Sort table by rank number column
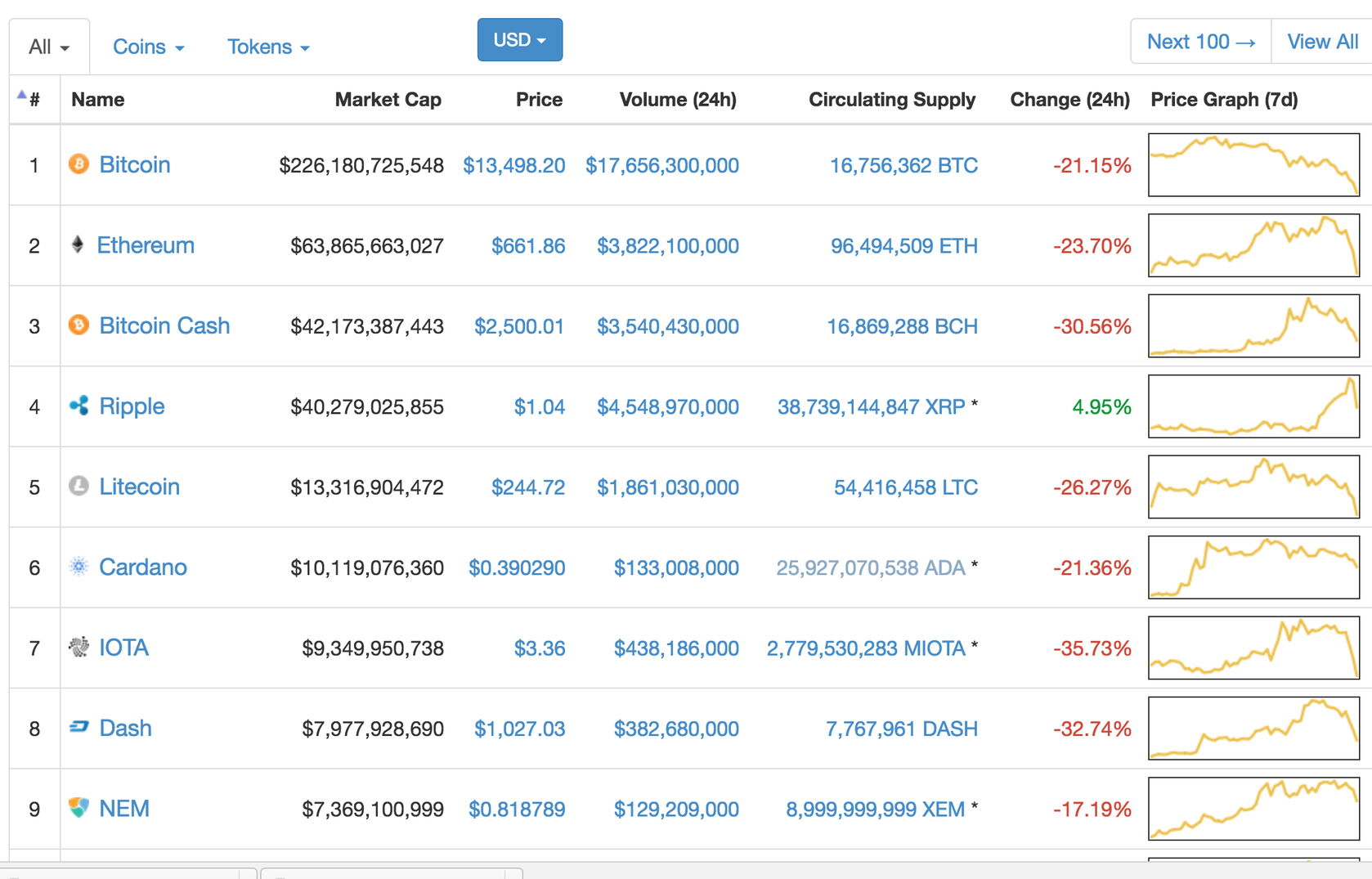 (34, 100)
